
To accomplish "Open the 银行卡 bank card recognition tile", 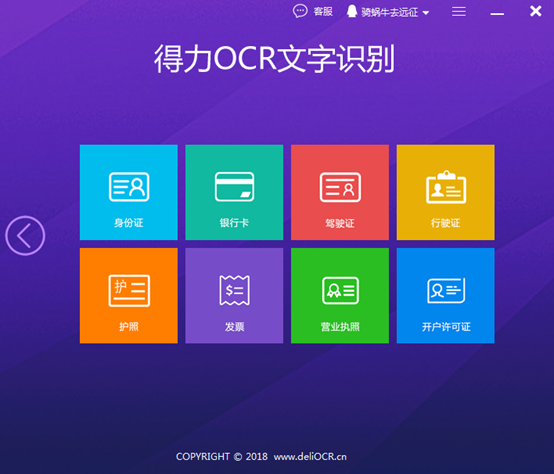I will coord(234,192).
